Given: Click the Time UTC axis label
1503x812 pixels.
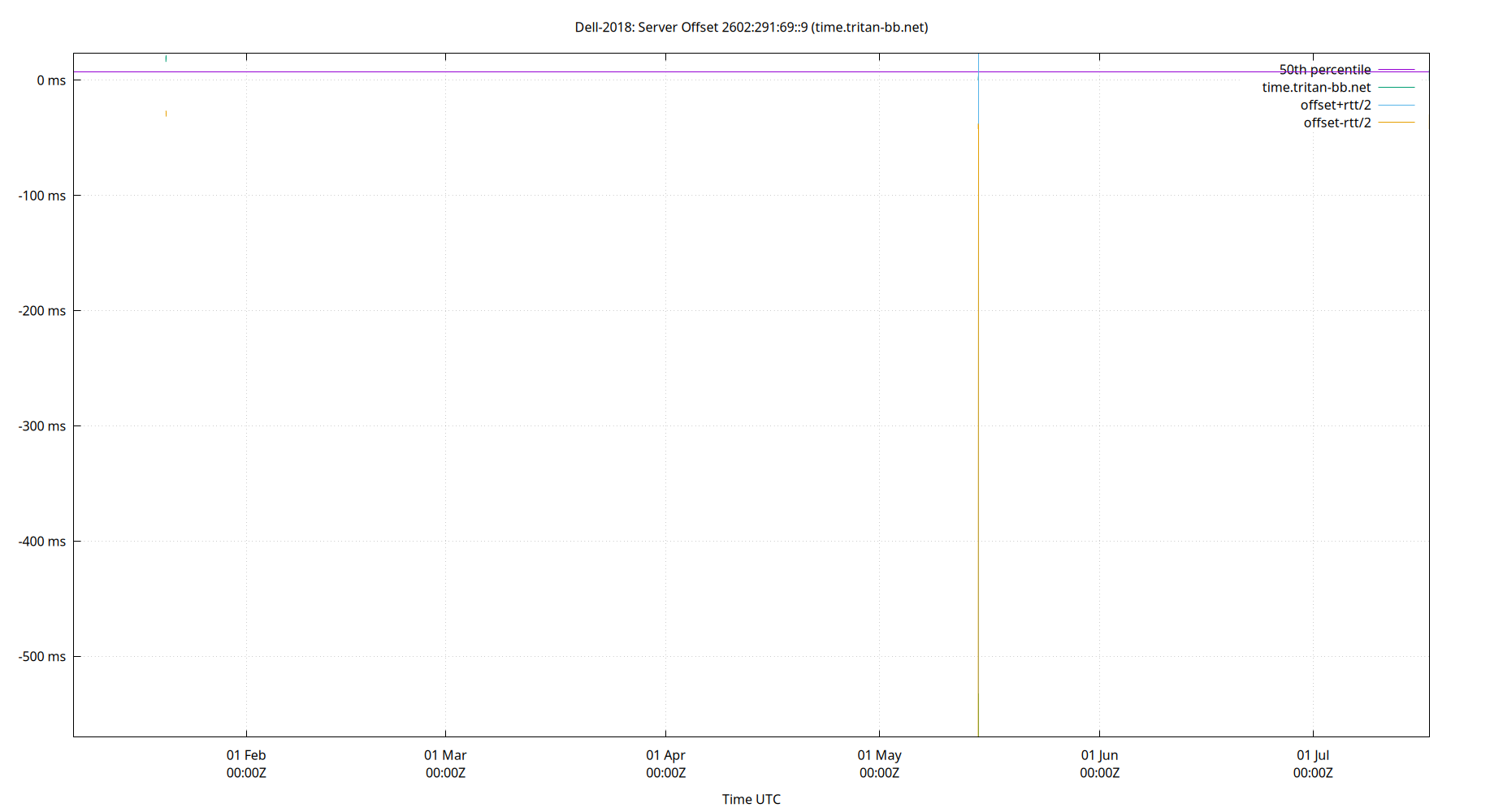Looking at the screenshot, I should point(751,799).
